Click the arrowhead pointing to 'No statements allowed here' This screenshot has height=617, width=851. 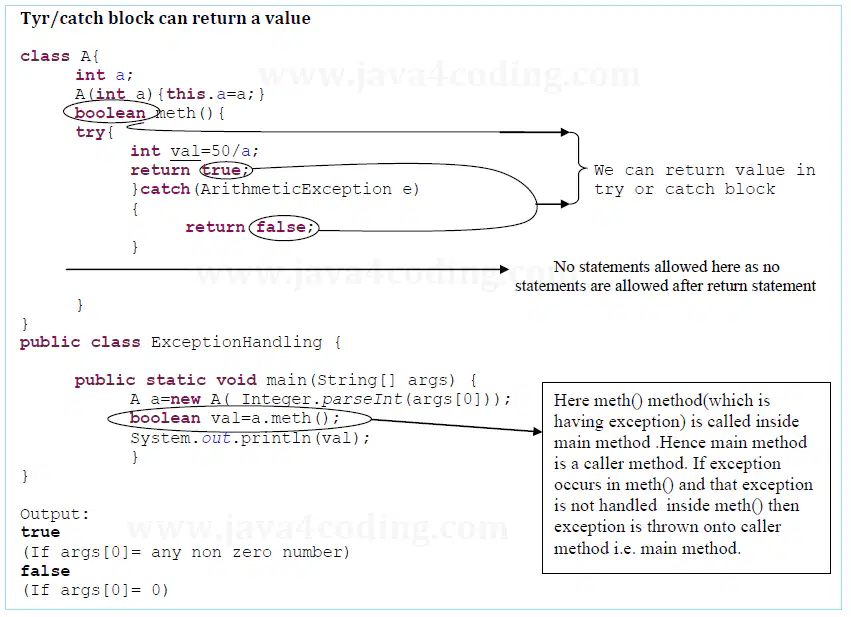coord(504,269)
